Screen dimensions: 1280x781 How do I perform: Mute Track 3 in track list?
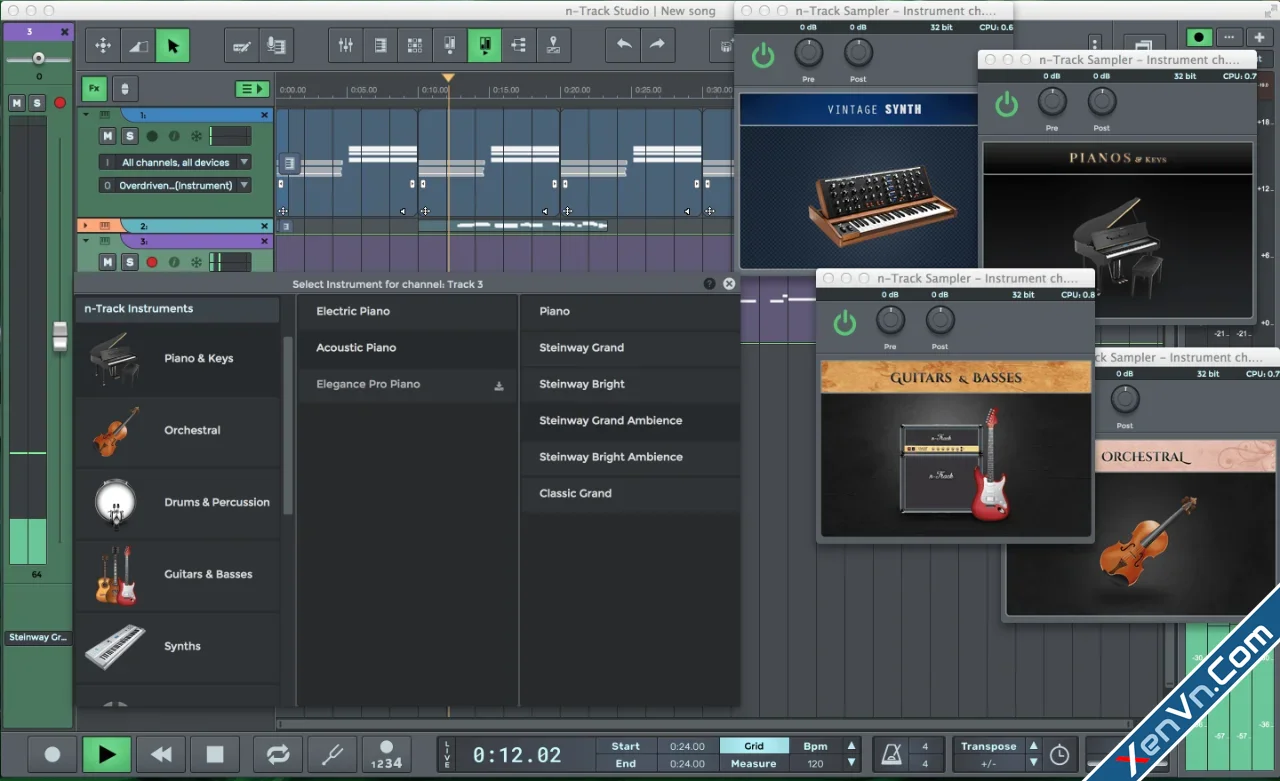(107, 262)
